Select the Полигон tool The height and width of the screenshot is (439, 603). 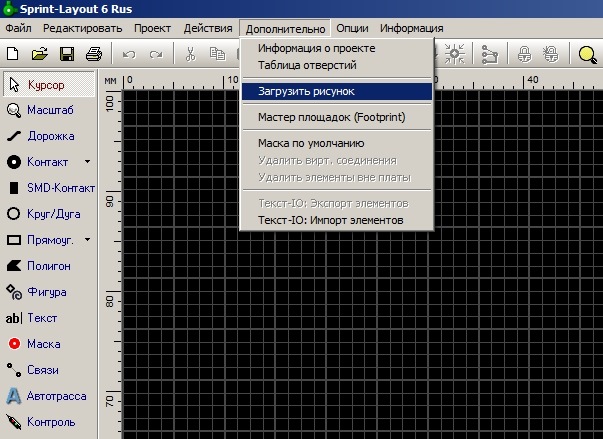[x=49, y=266]
